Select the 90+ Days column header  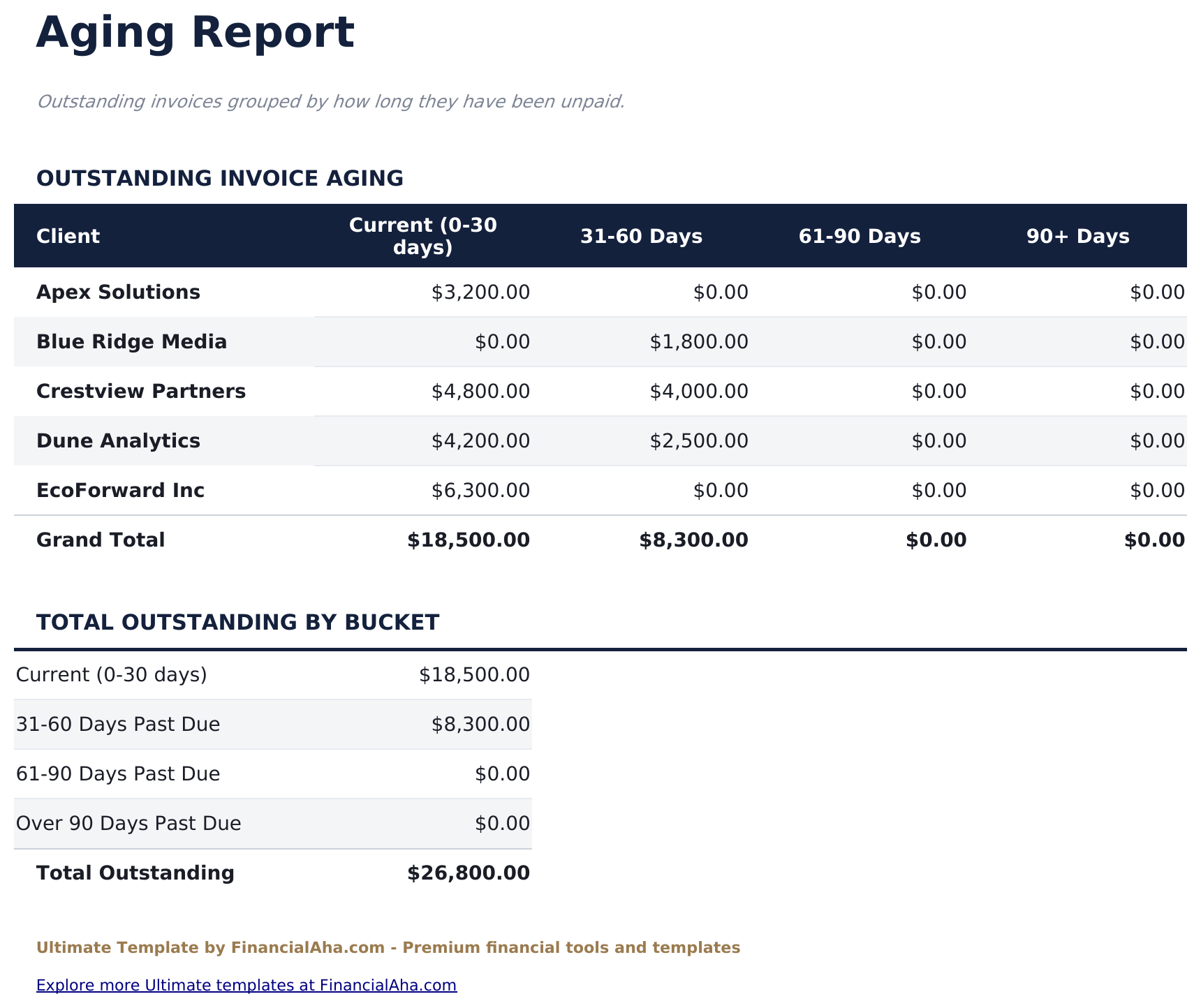click(x=1077, y=236)
